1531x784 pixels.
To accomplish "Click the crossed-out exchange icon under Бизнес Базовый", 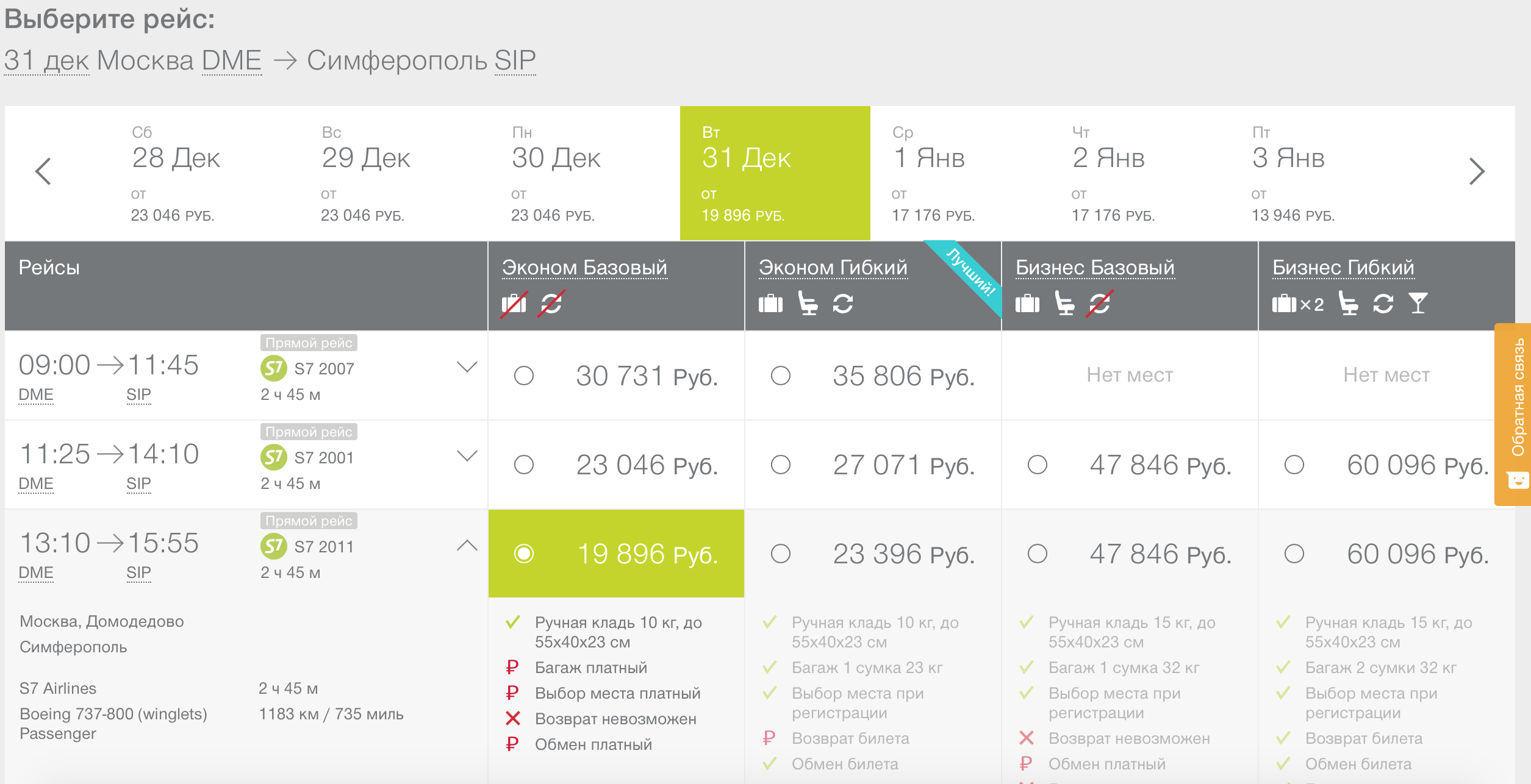I will 1099,303.
